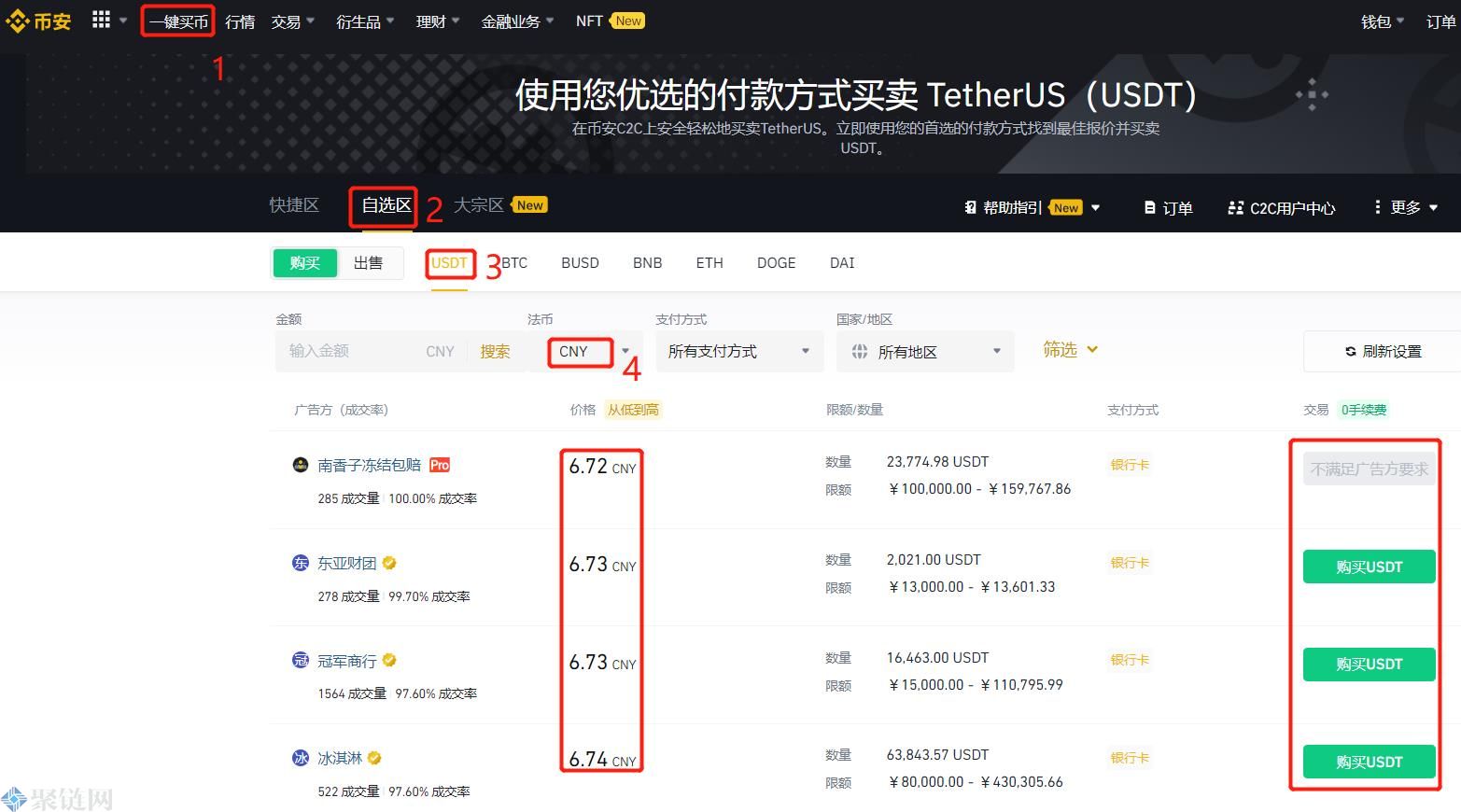Viewport: 1461px width, 812px height.
Task: Click the Pro badge next to 南香子冻结包赔
Action: [x=440, y=465]
